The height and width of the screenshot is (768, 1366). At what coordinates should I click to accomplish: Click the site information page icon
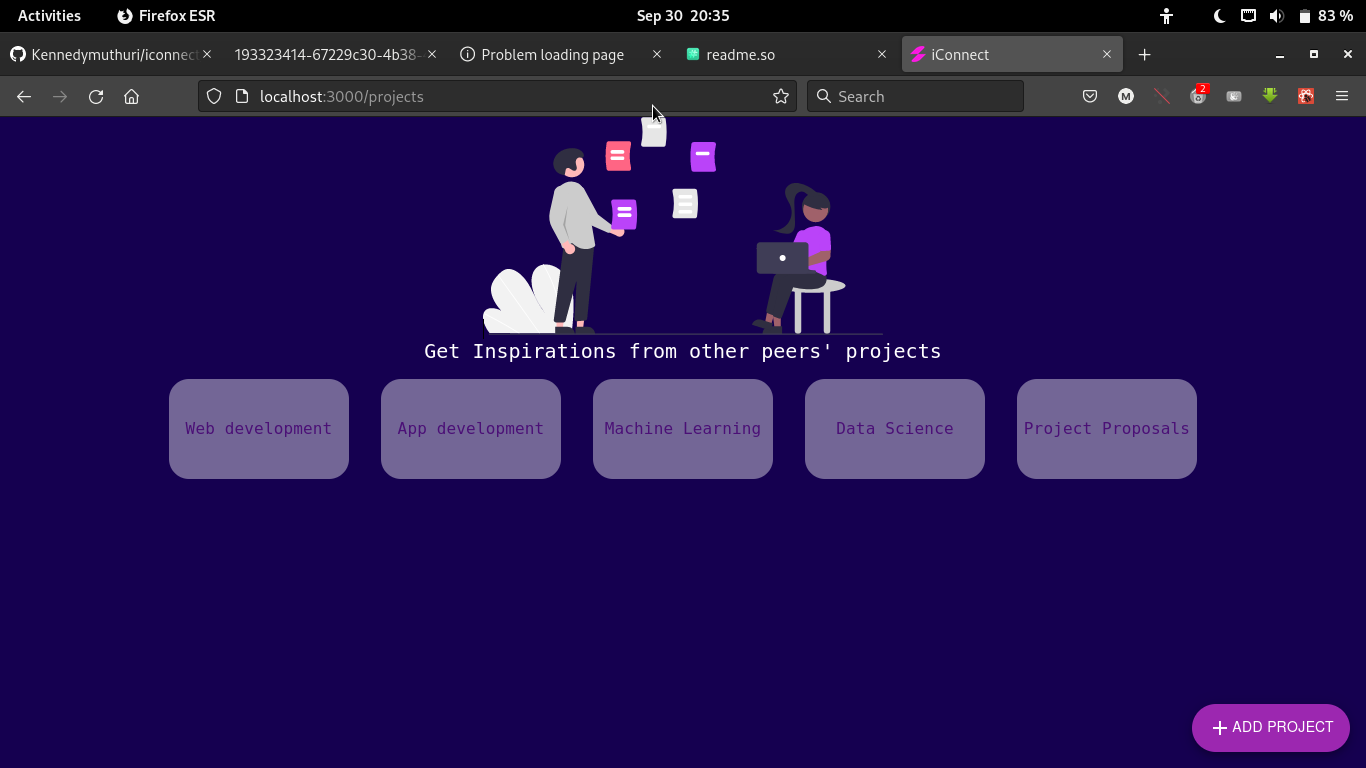tap(241, 96)
